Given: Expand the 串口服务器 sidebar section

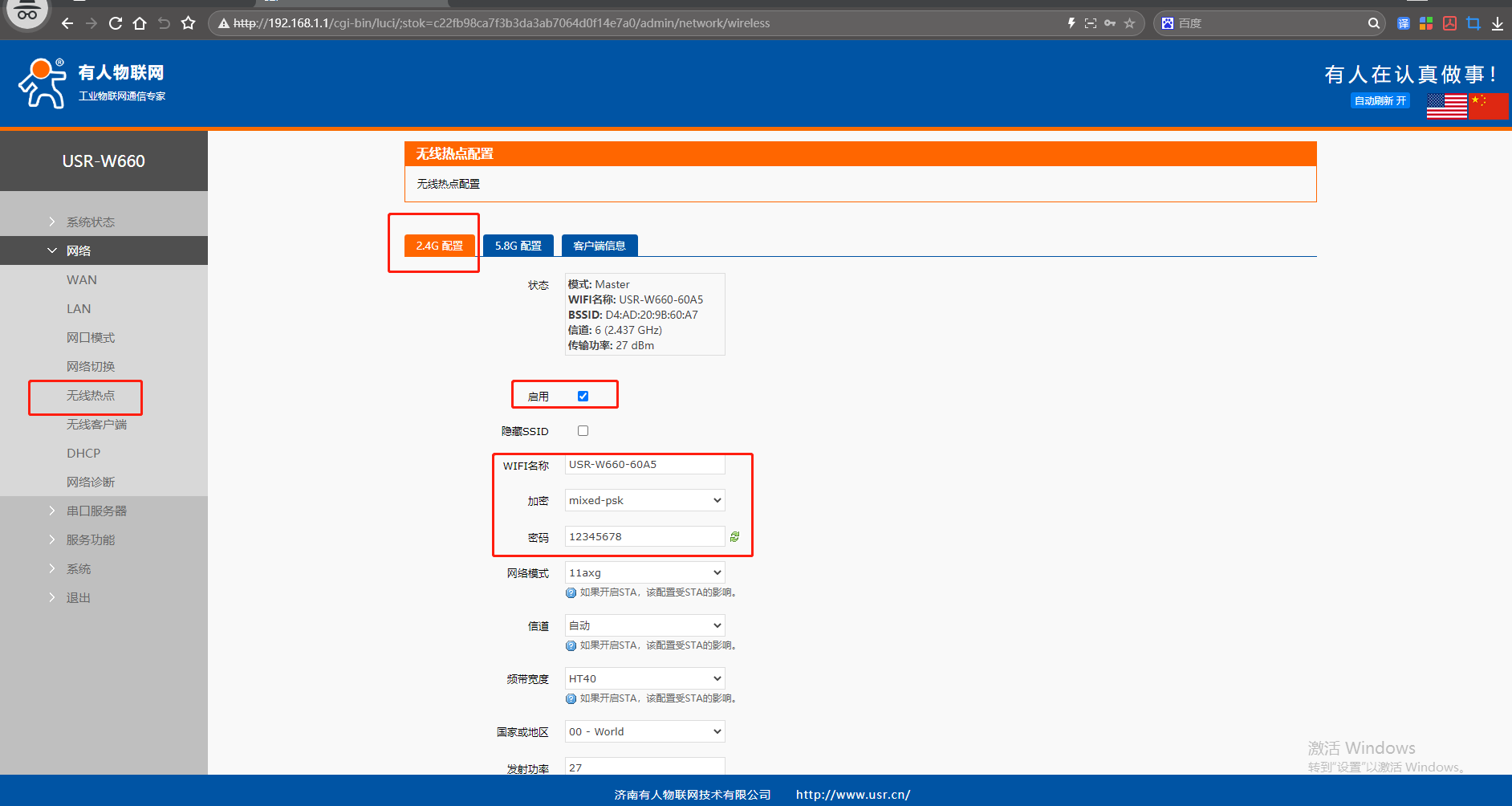Looking at the screenshot, I should coord(96,511).
